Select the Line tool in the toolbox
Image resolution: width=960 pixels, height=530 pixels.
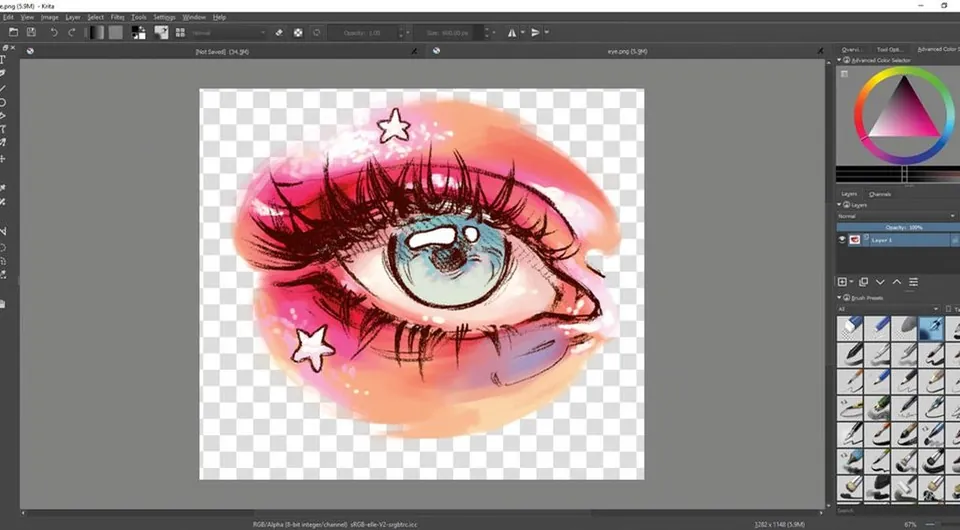[3, 89]
